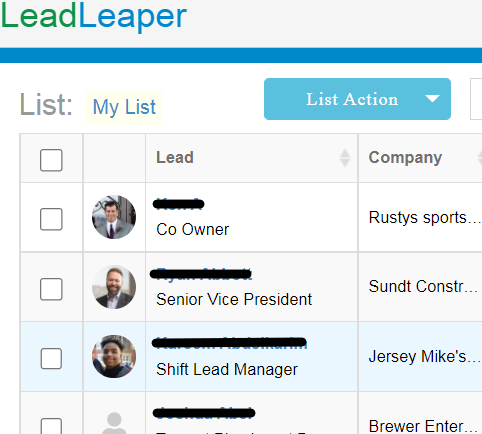Open the redacted Senior Vice President name link
Image resolution: width=482 pixels, height=434 pixels.
[x=201, y=274]
